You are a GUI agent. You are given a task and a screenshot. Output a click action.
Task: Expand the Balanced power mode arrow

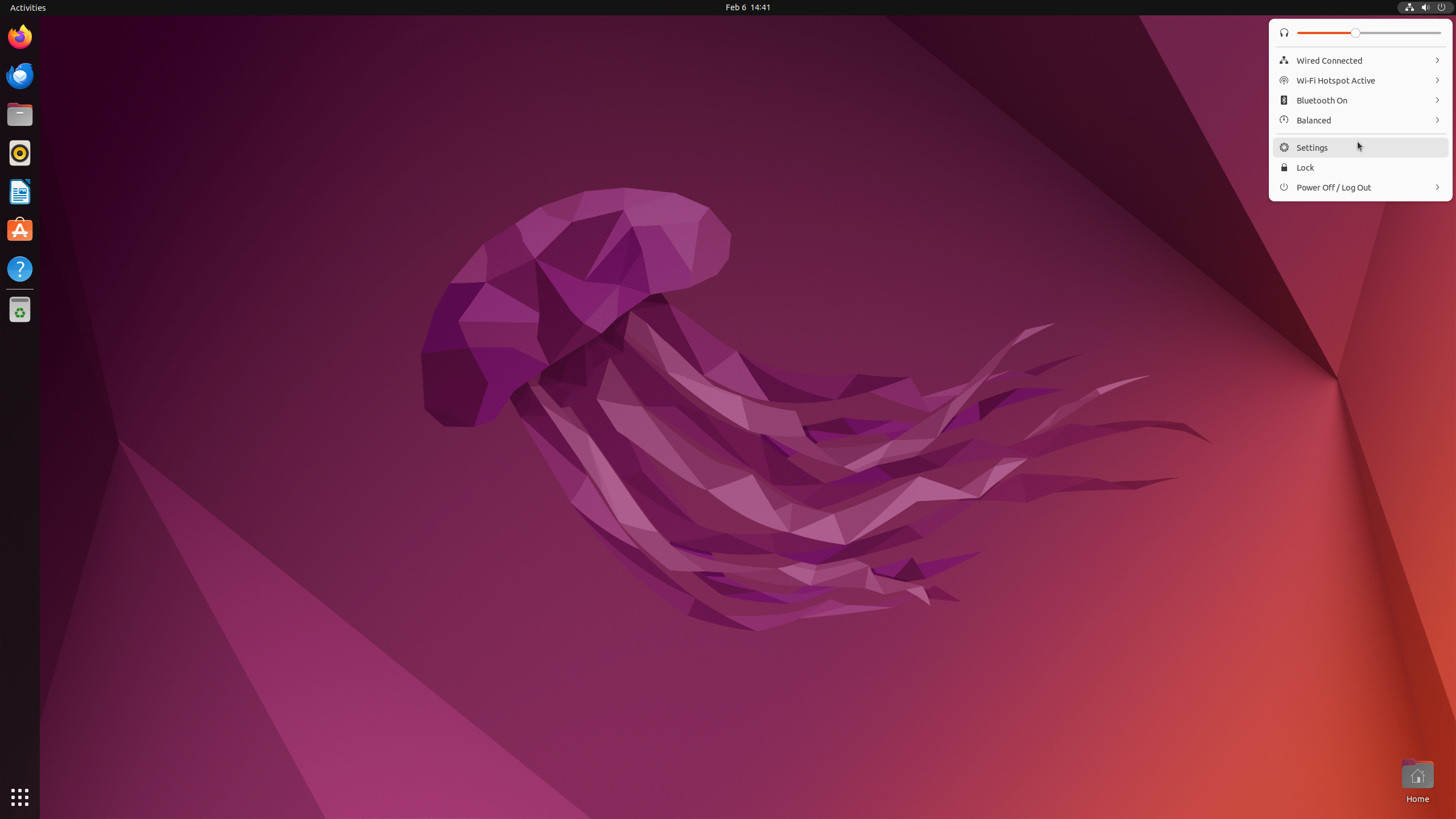(1437, 120)
